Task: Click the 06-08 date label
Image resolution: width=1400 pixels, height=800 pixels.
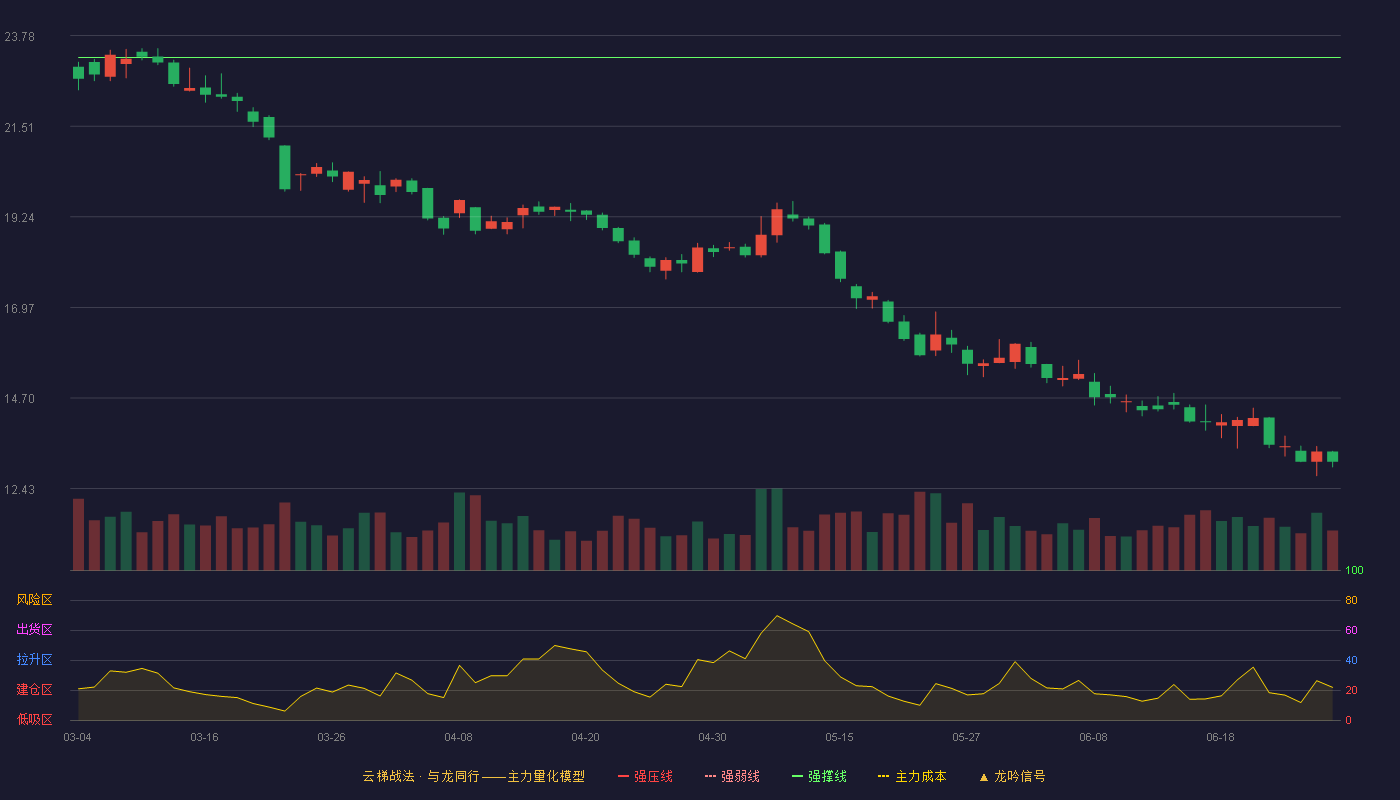Action: click(1093, 737)
